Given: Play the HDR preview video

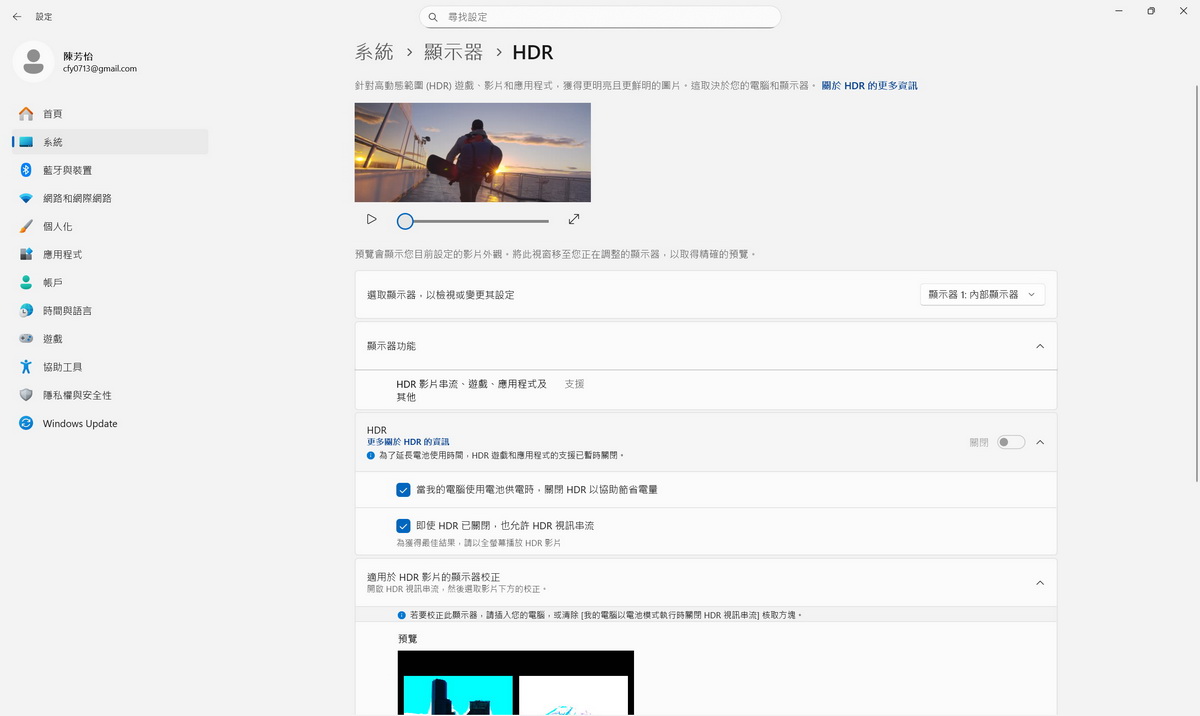Looking at the screenshot, I should 371,219.
